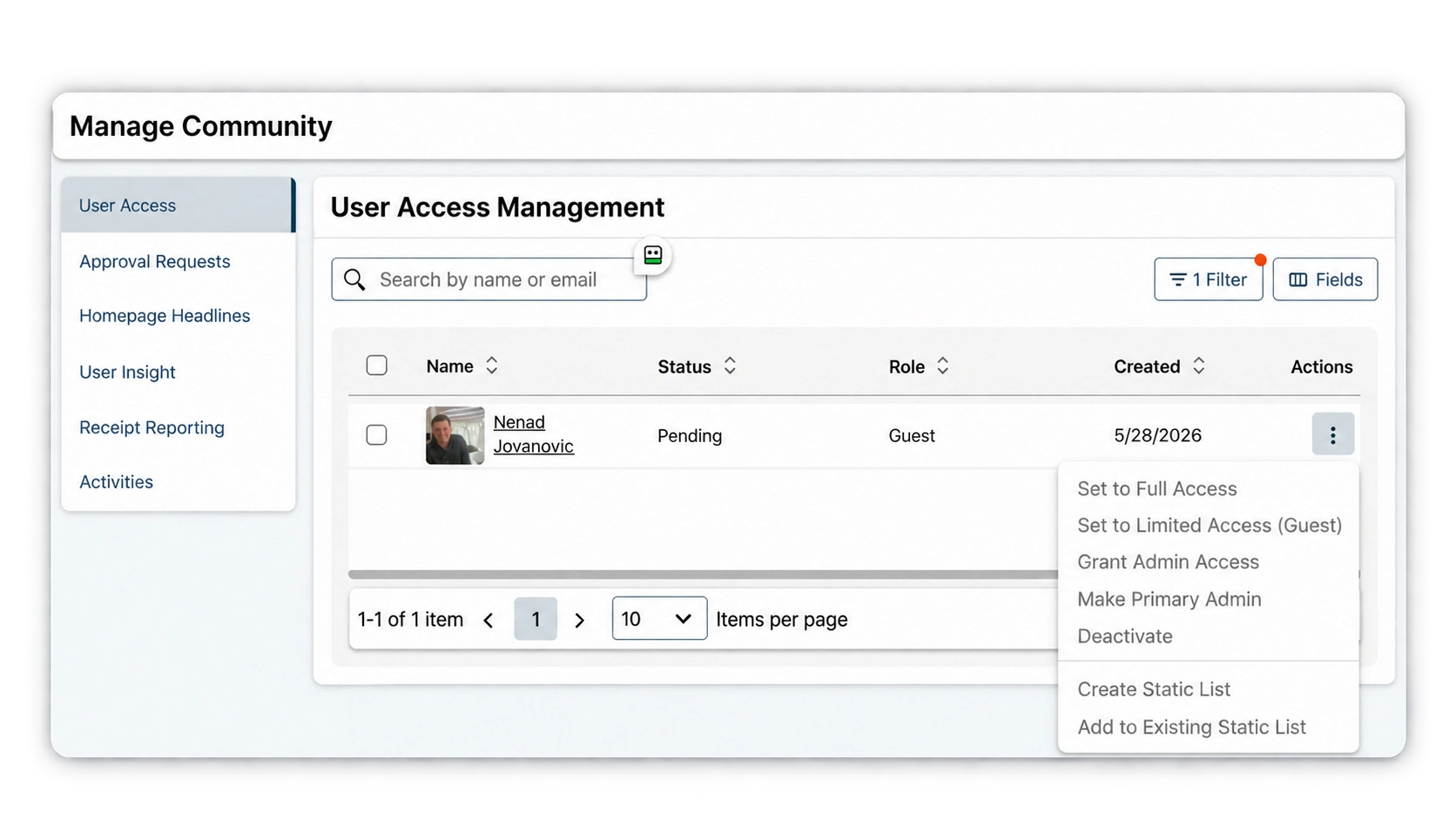Sort by Role column arrows

[942, 366]
